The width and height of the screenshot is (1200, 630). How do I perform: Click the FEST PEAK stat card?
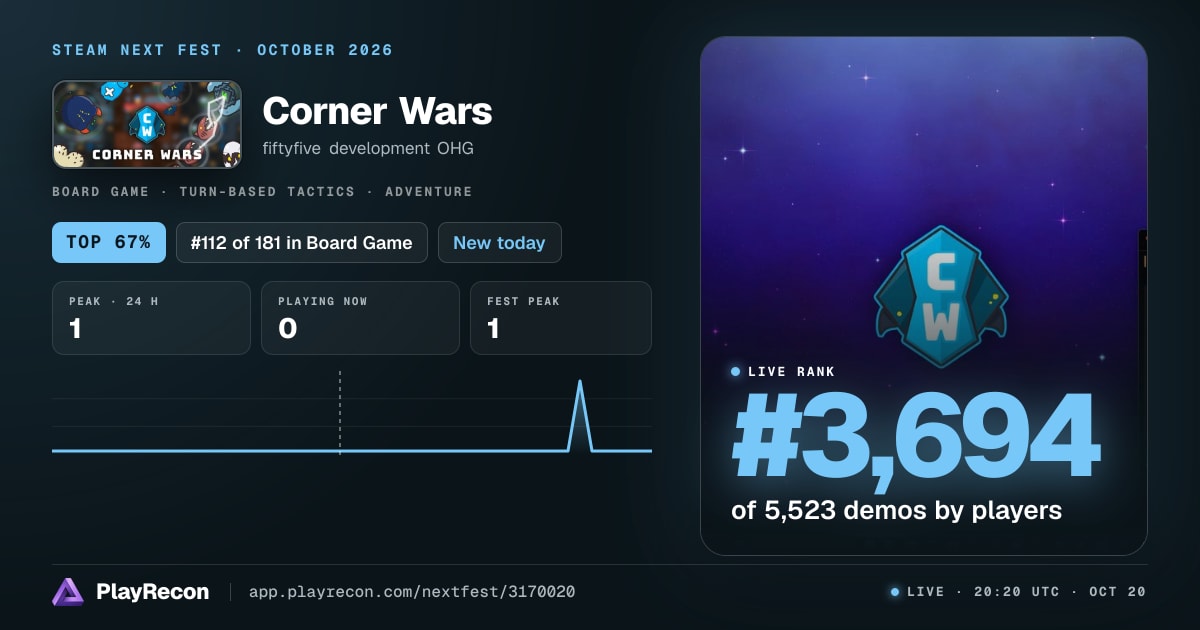[561, 318]
